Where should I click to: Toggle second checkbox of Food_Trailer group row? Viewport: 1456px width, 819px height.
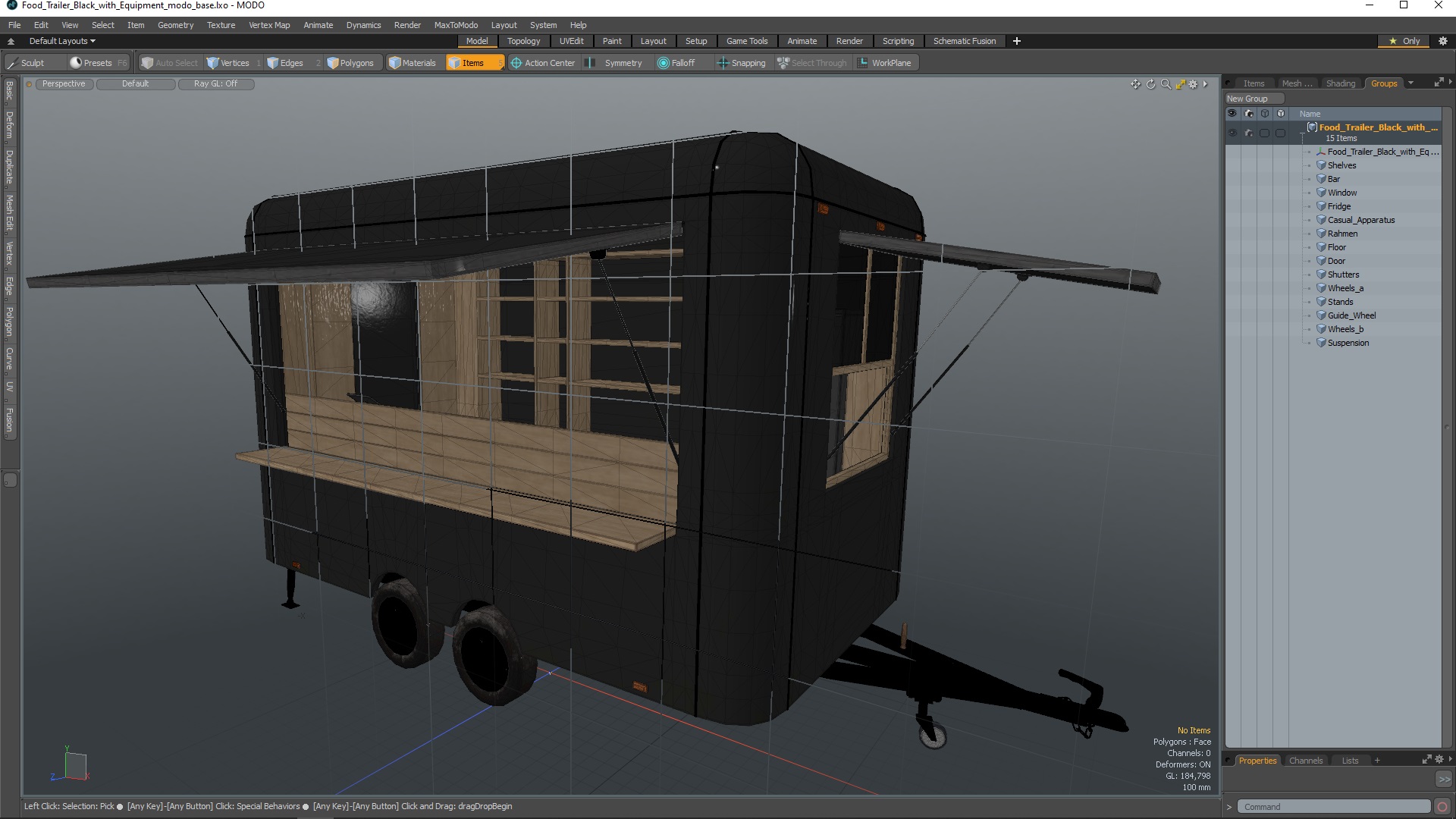point(1281,133)
